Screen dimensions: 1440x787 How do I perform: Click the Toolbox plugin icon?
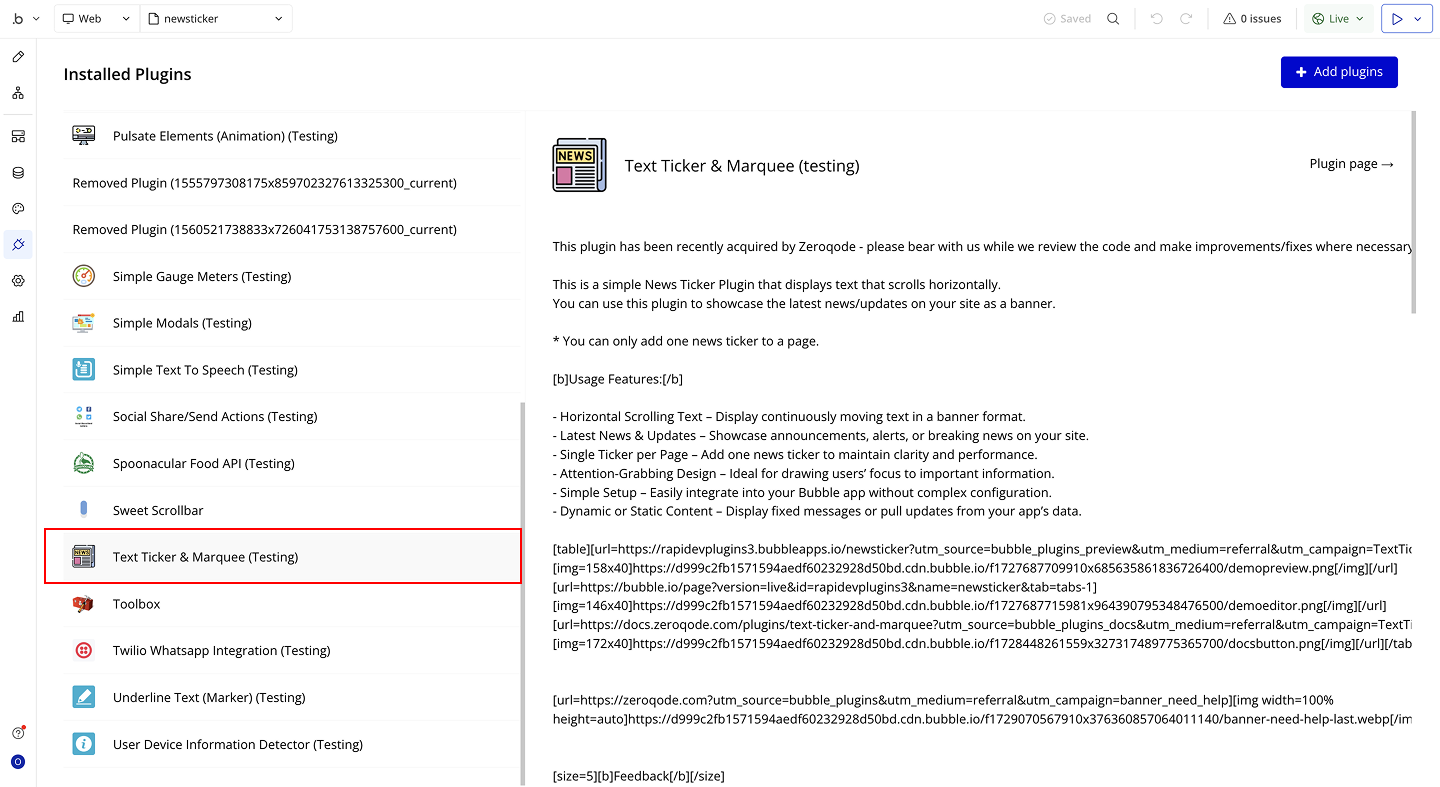(84, 604)
